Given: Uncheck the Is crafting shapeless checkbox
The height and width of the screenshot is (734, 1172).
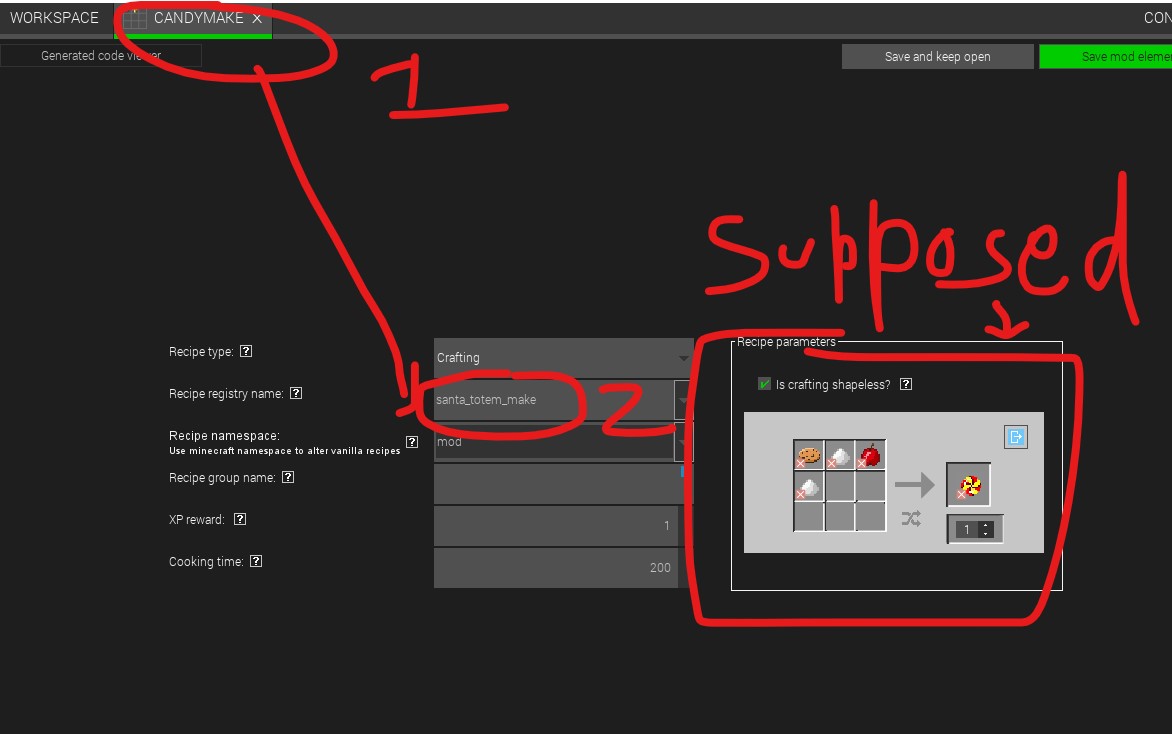Looking at the screenshot, I should 764,383.
